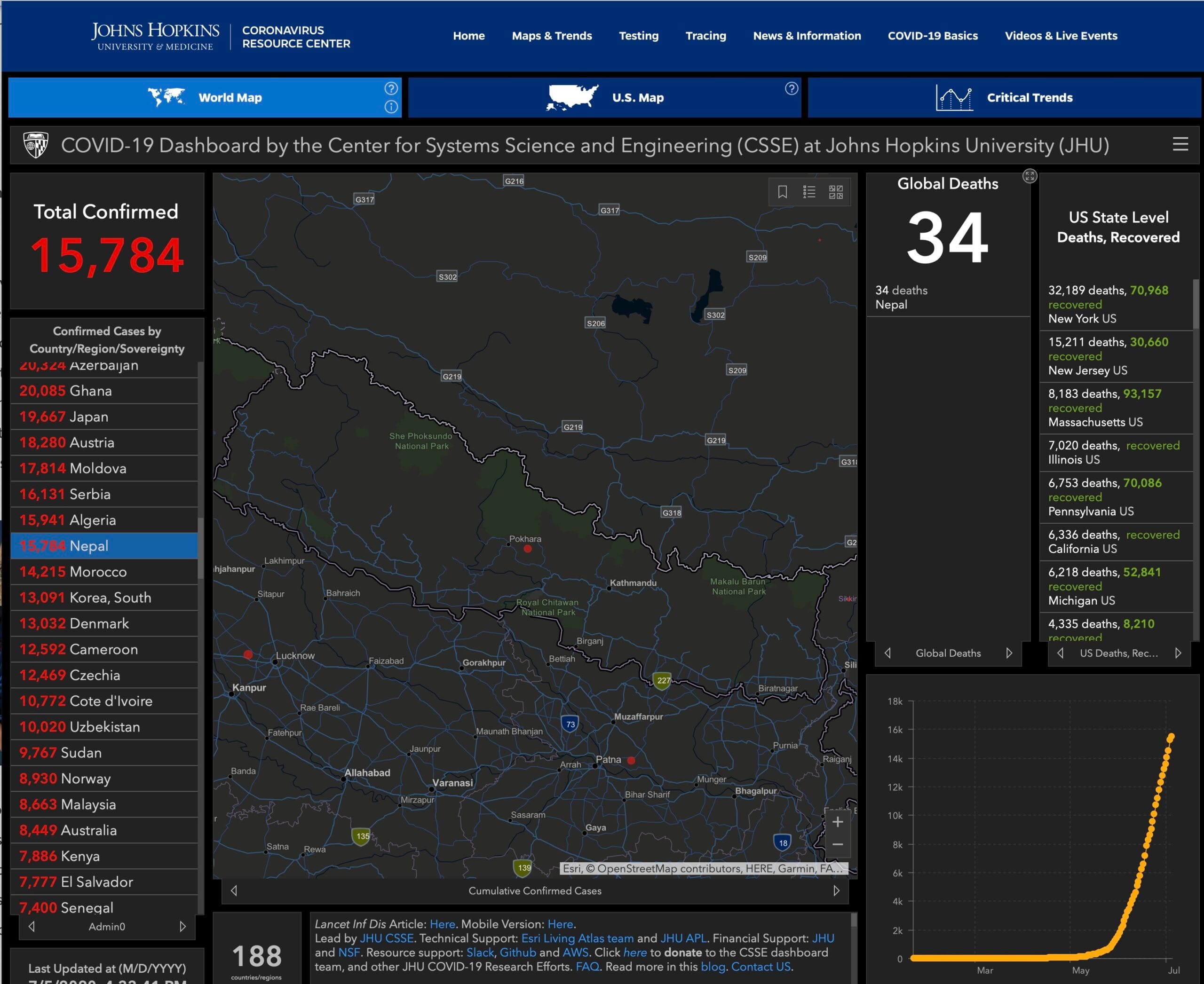Show next map layer after Cumulative Confirmed Cases

(x=836, y=890)
